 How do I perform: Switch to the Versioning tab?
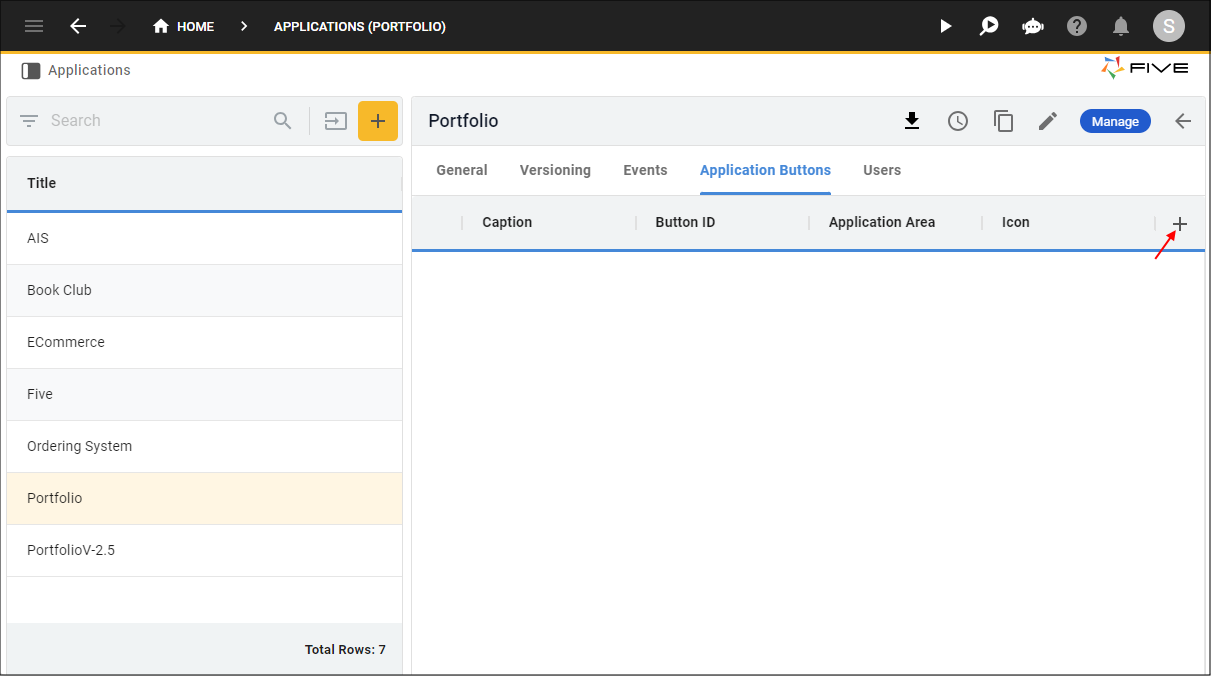click(555, 170)
